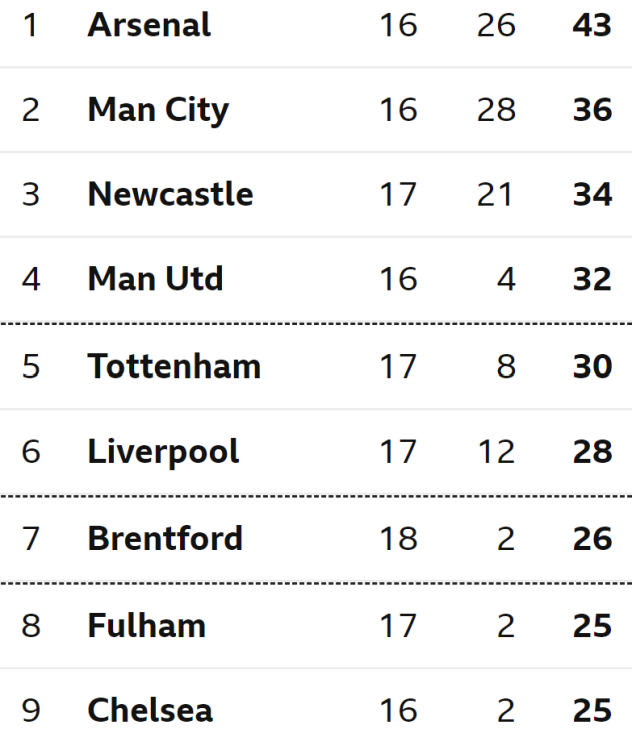Click Liverpool's 28 points total
The image size is (632, 750).
coord(592,452)
